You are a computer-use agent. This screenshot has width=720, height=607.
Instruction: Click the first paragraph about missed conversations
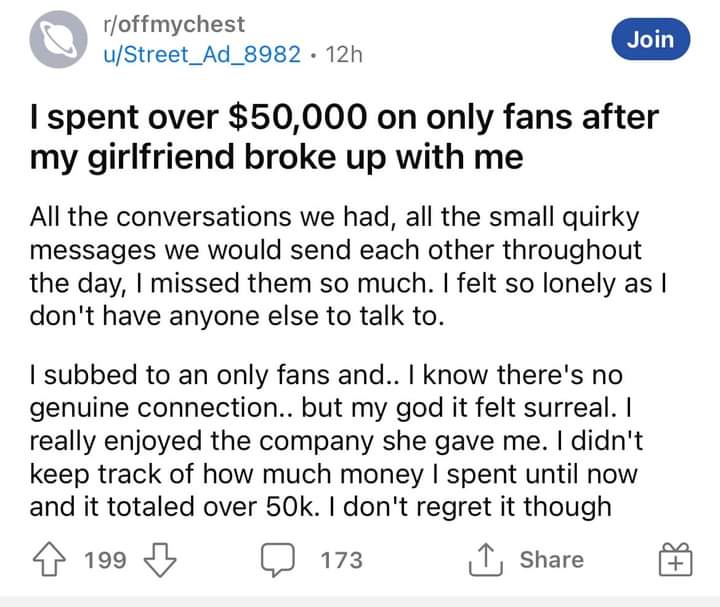(340, 263)
